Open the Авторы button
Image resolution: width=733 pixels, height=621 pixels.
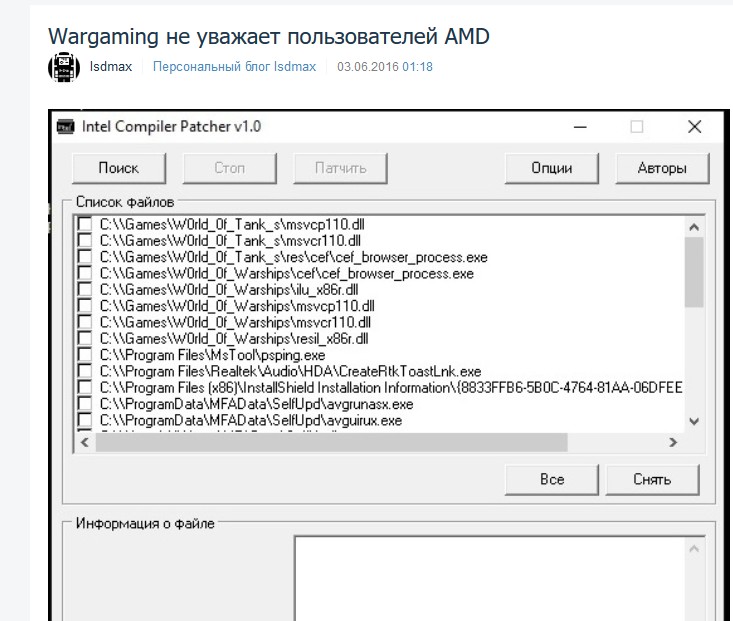[662, 168]
